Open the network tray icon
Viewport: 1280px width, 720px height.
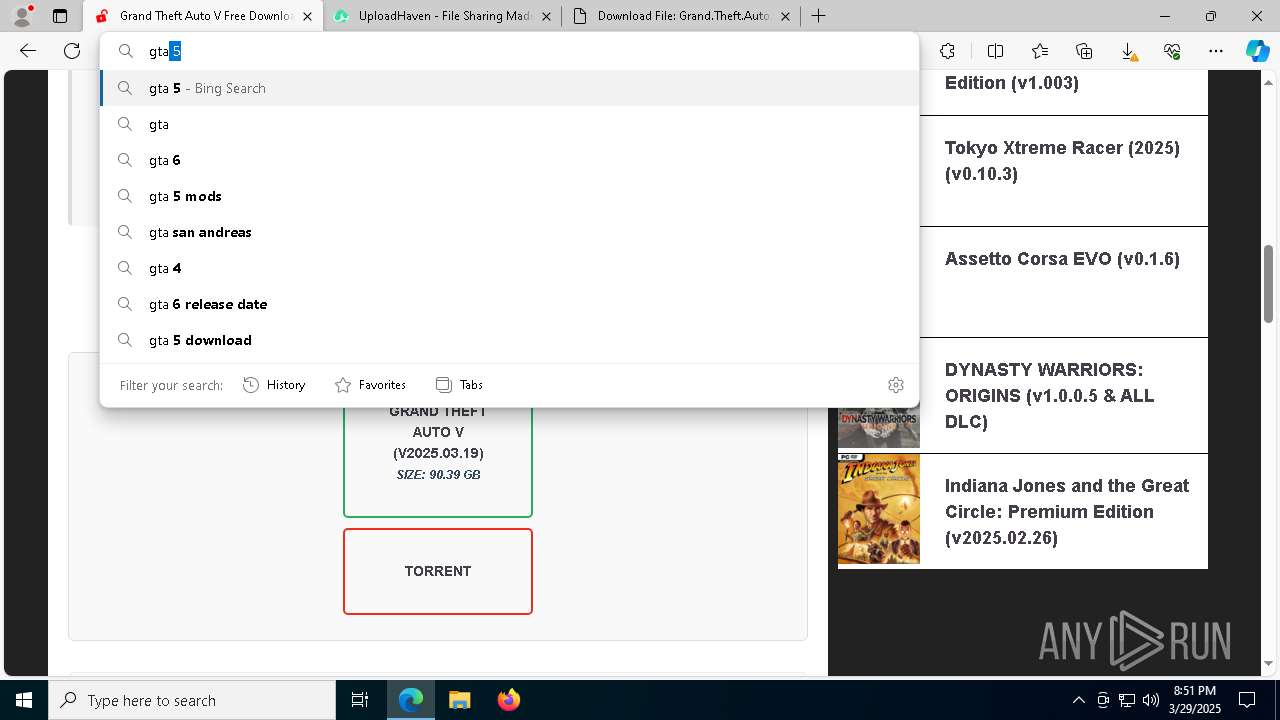(x=1127, y=700)
